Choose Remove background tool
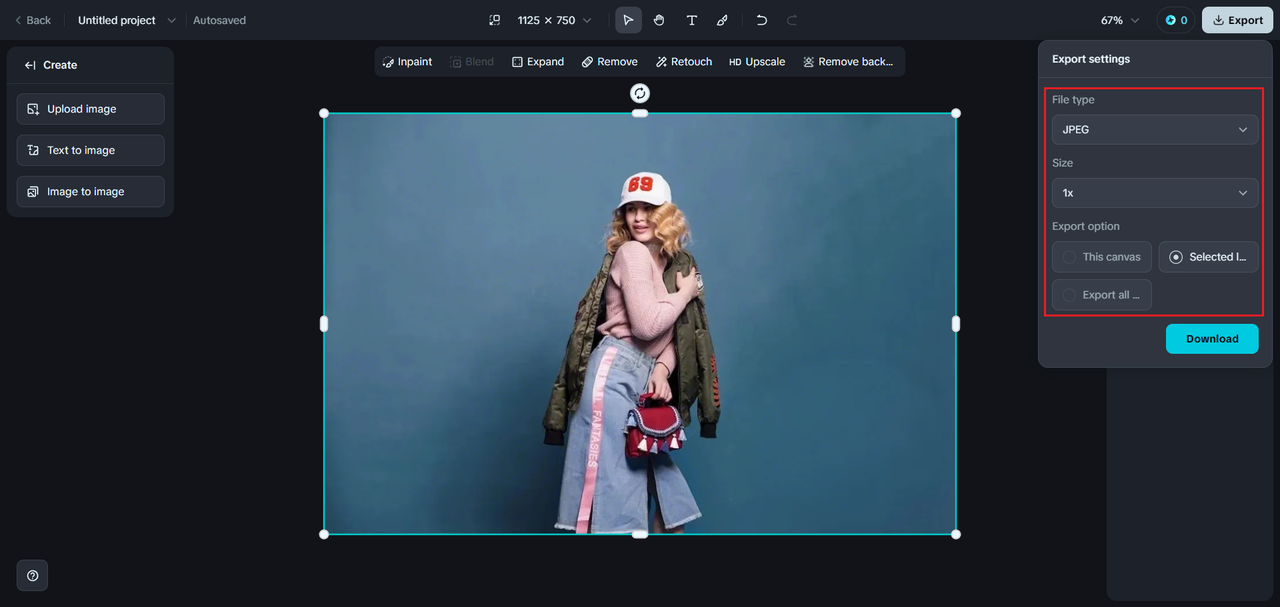 tap(848, 62)
